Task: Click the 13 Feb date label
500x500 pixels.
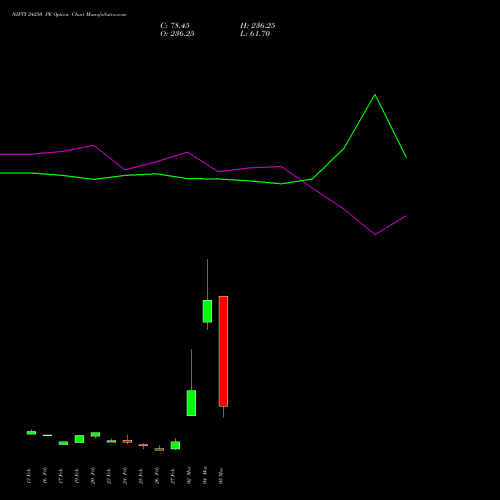Action: (x=29, y=476)
